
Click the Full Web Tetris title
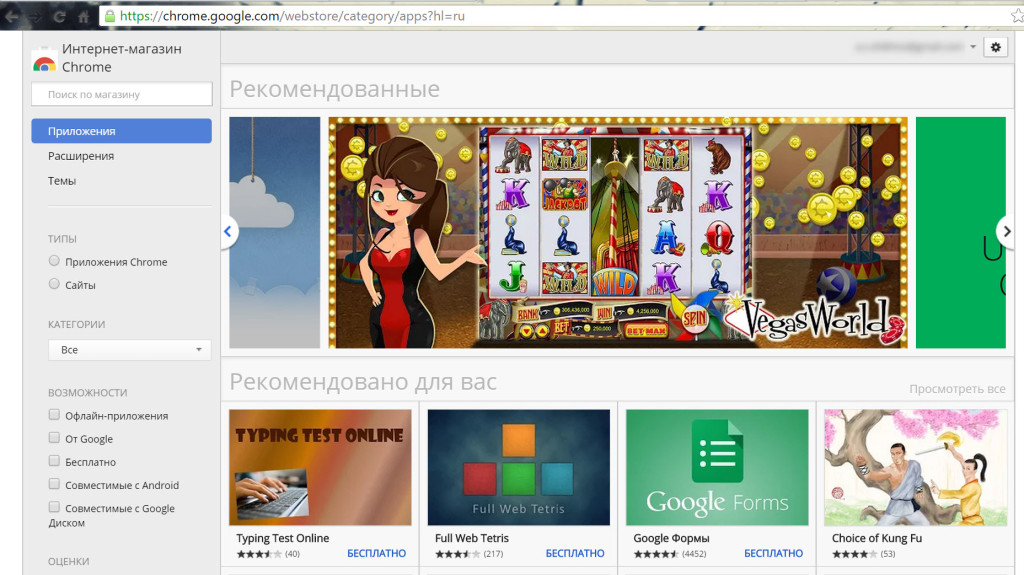pyautogui.click(x=472, y=538)
